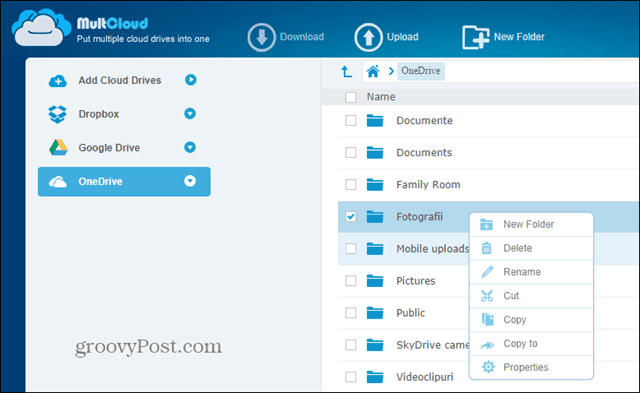Click the Fotografii folder icon
The height and width of the screenshot is (393, 640).
click(375, 217)
